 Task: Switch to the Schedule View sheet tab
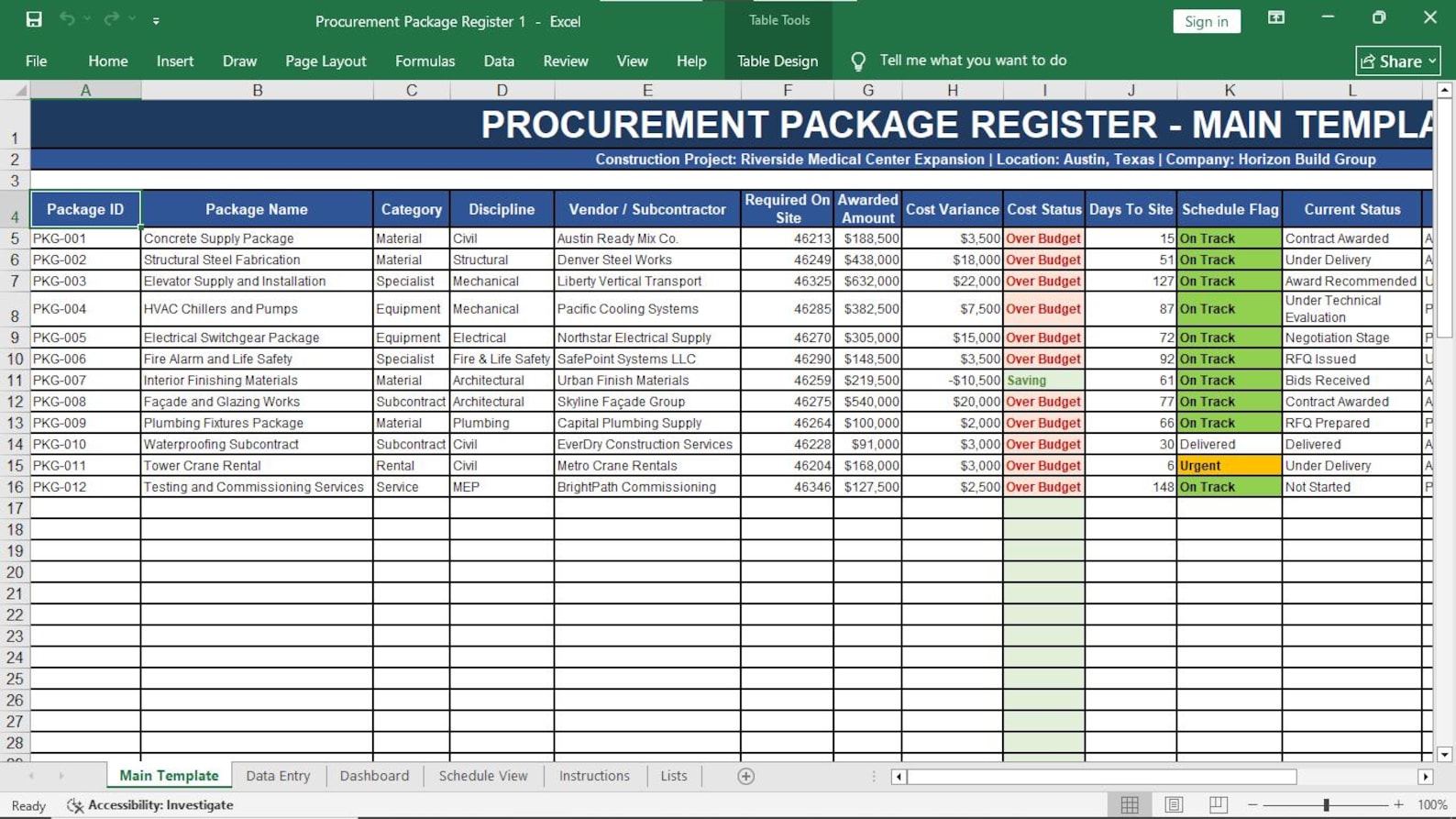(483, 776)
